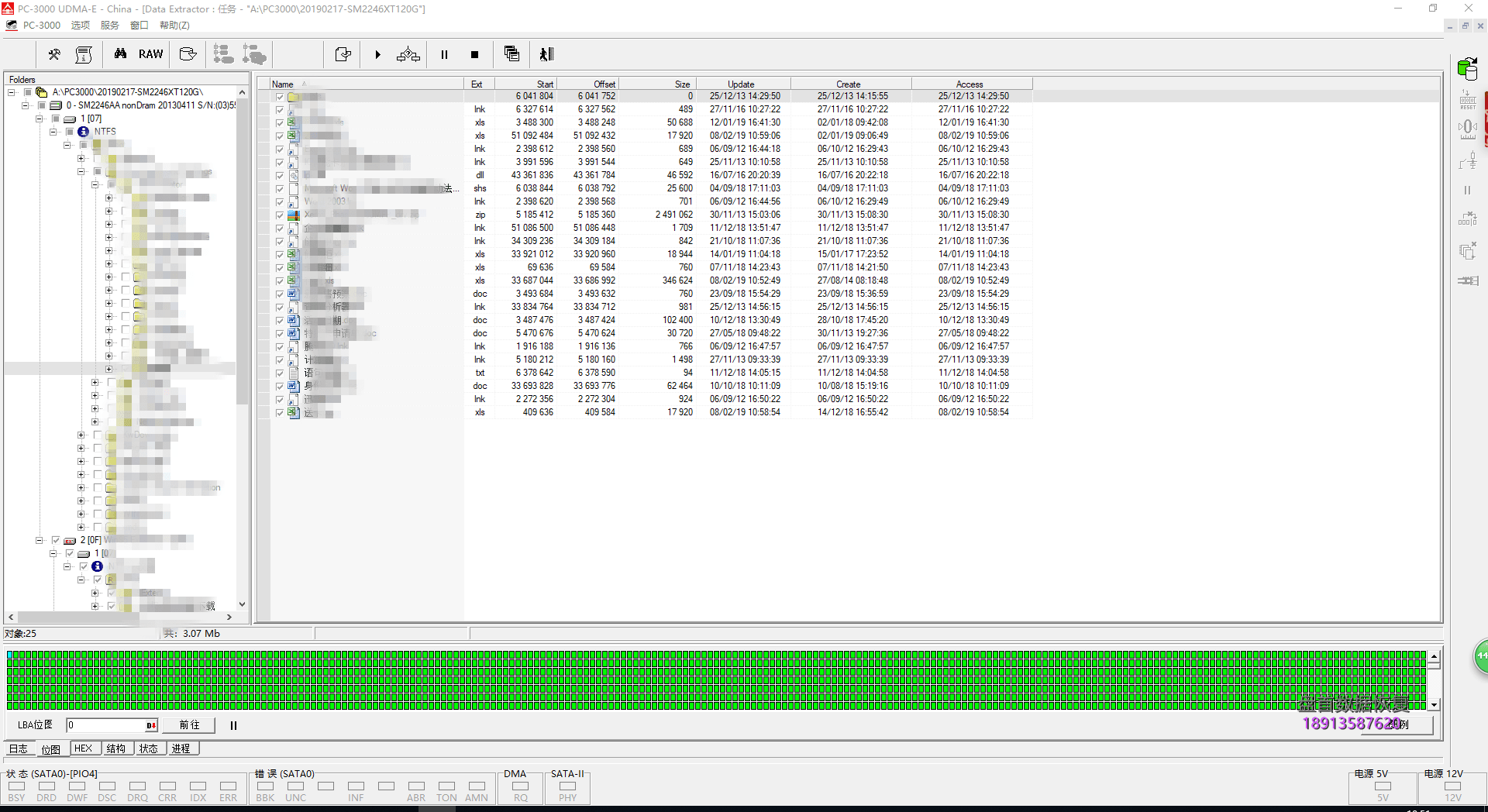
Task: Uncheck the first folder row checkbox
Action: click(280, 97)
